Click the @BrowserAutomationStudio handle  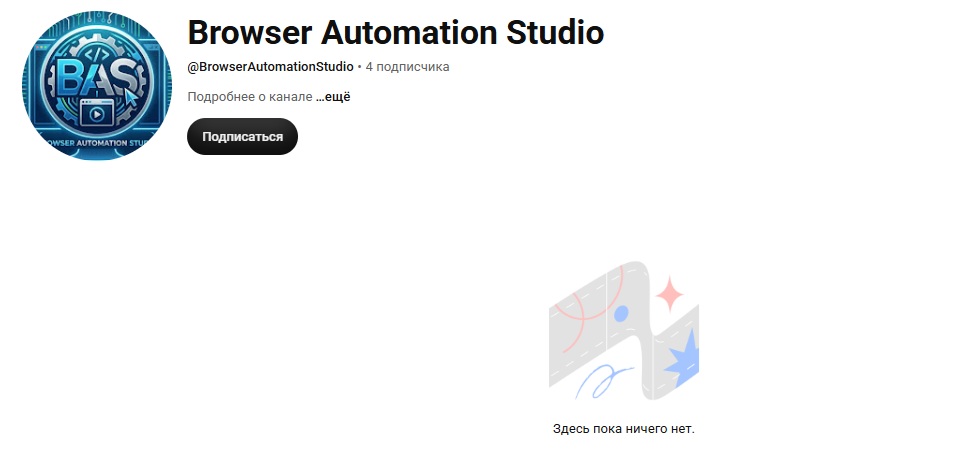tap(271, 67)
